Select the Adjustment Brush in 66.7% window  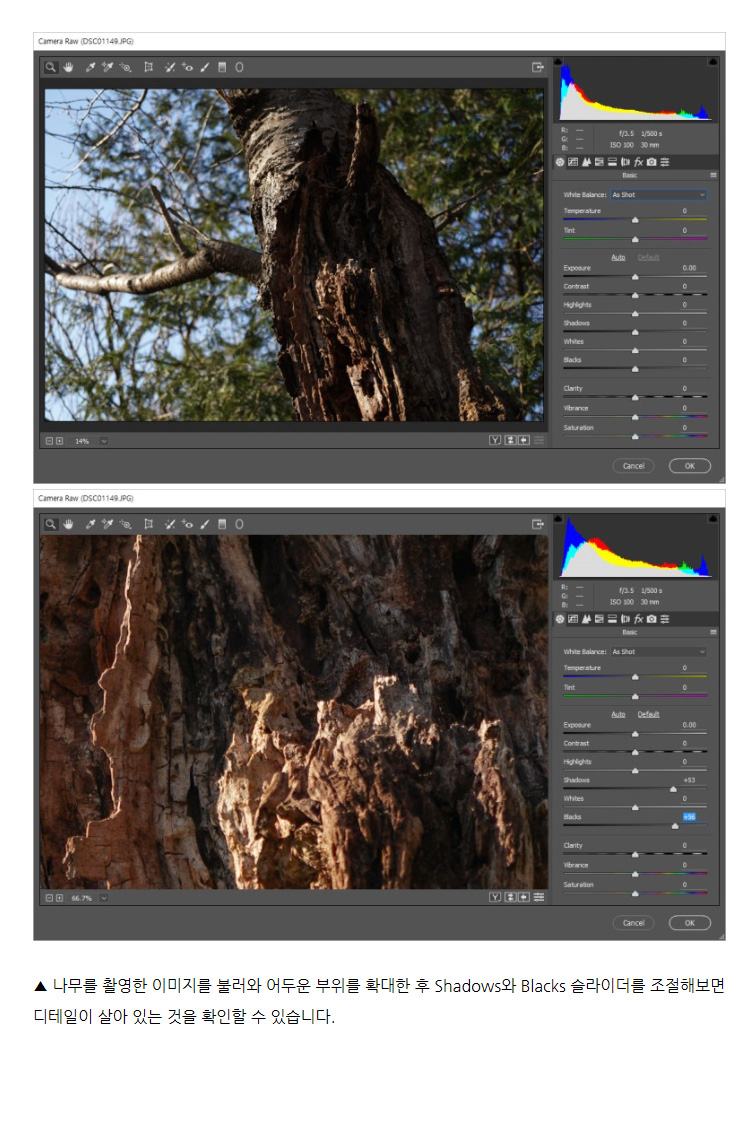click(x=205, y=524)
